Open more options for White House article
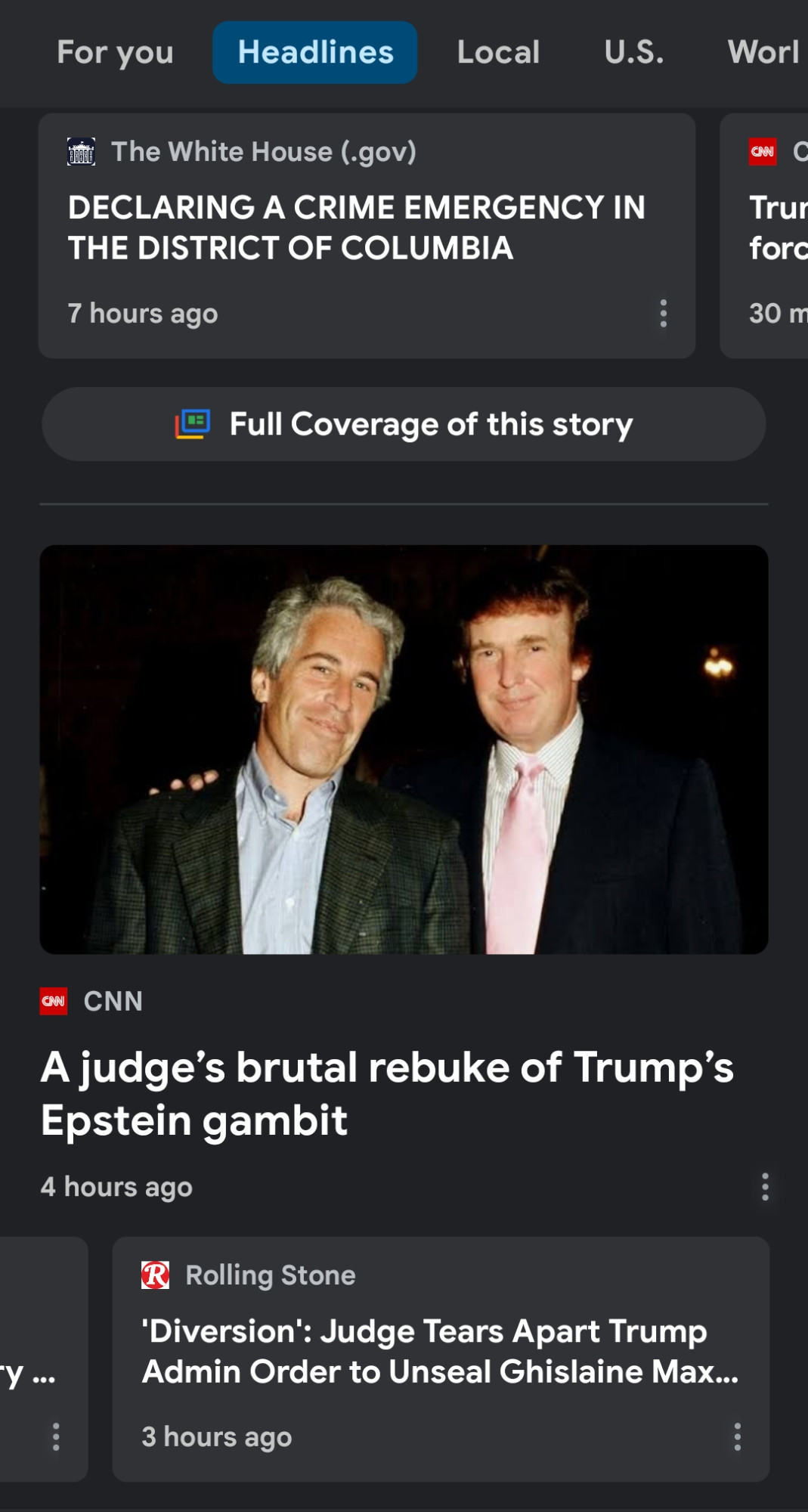 [663, 313]
